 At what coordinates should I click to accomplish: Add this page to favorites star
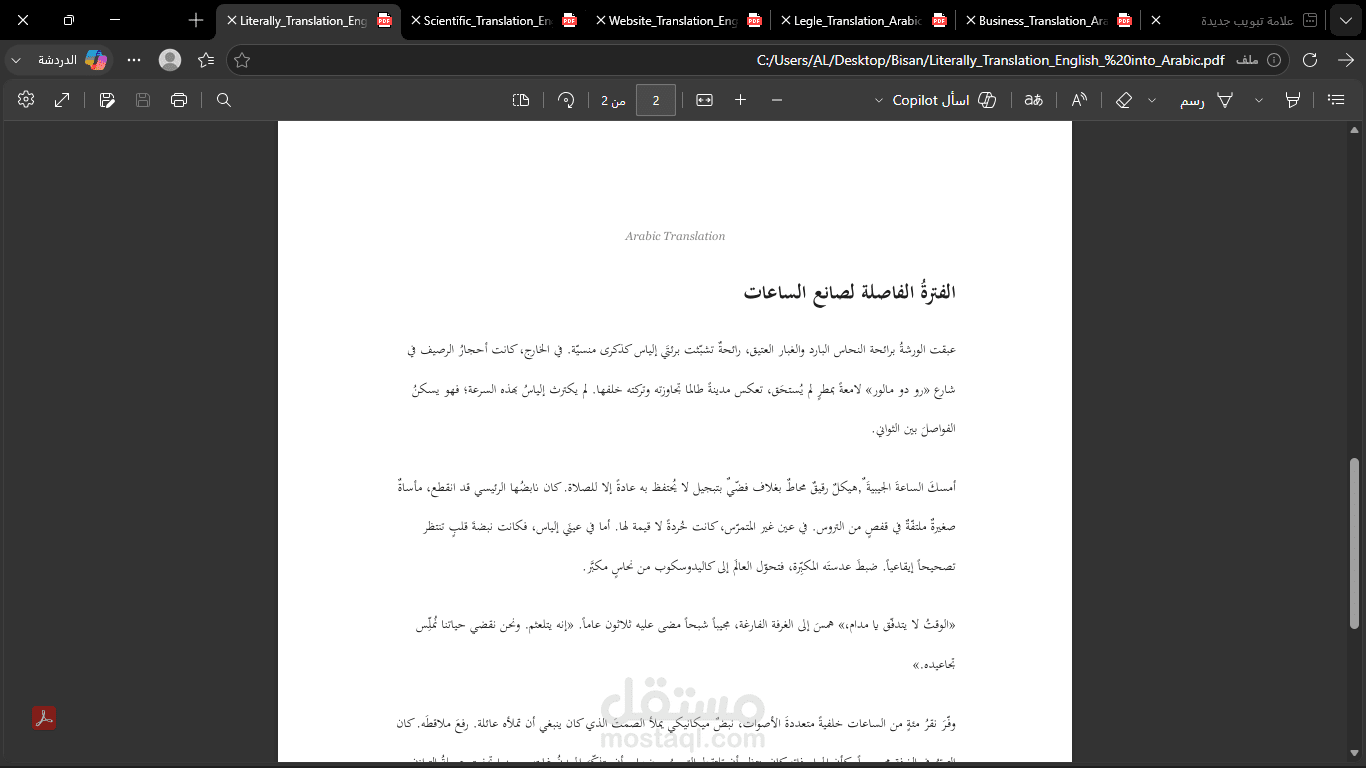pos(241,60)
